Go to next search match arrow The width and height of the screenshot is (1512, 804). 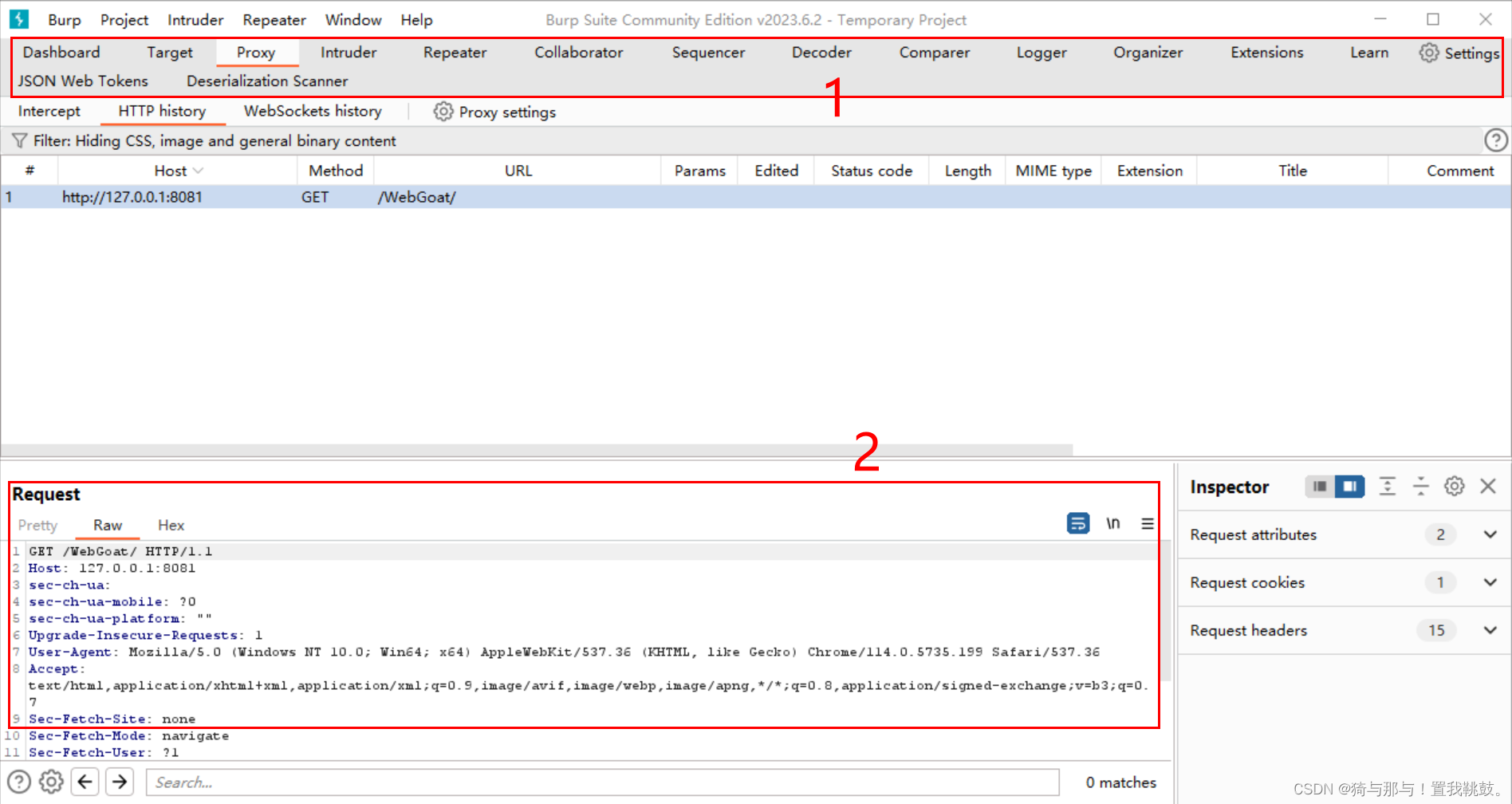tap(120, 782)
